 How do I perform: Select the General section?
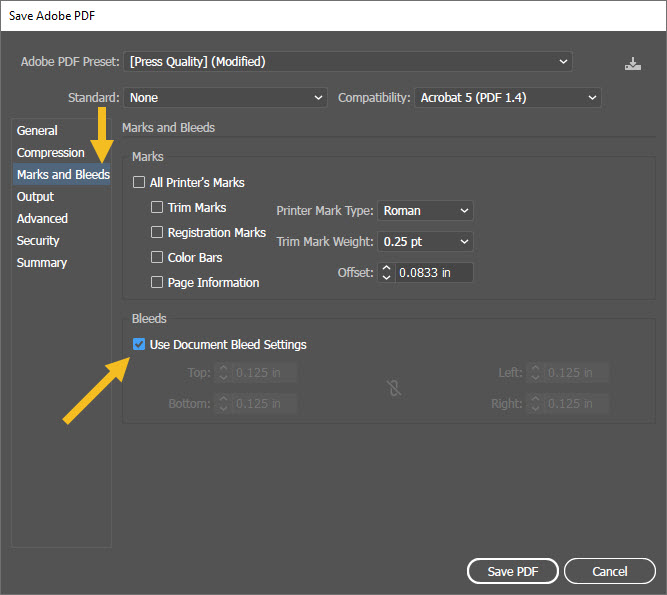(37, 131)
